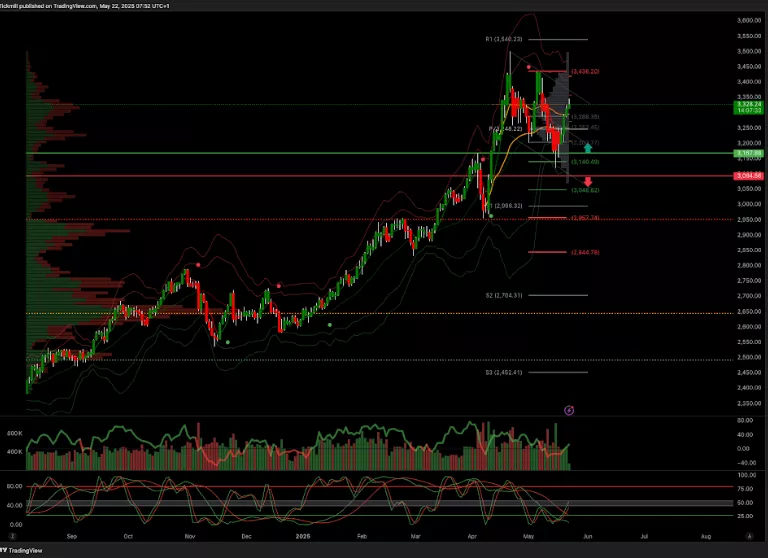This screenshot has width=768, height=558.
Task: Click the thick red horizontal resistance line
Action: 300,176
